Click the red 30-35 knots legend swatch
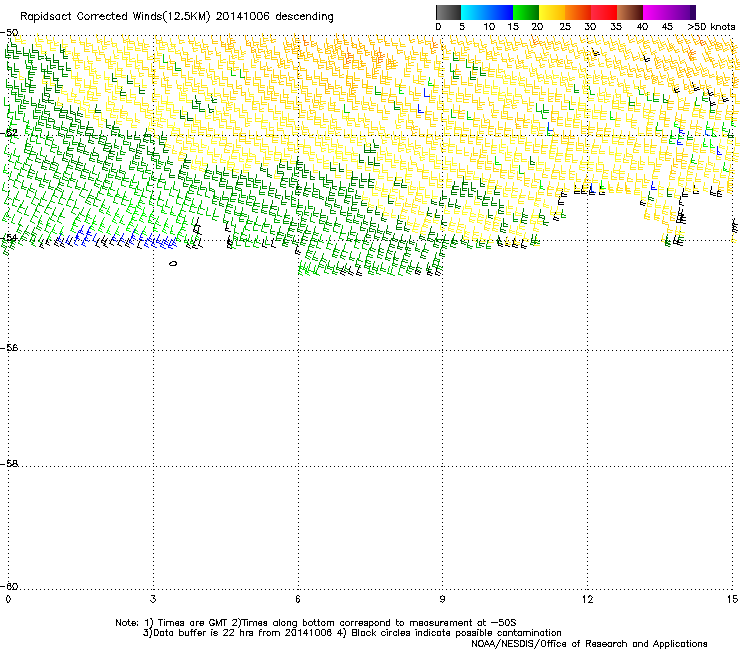 [604, 12]
